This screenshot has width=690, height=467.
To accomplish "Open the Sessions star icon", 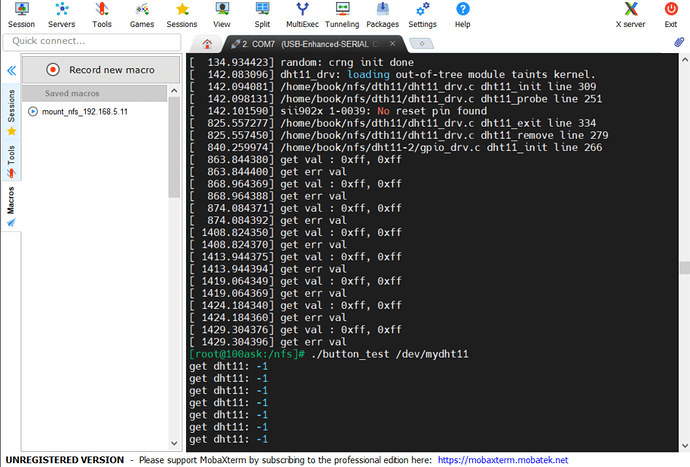I will pos(182,15).
